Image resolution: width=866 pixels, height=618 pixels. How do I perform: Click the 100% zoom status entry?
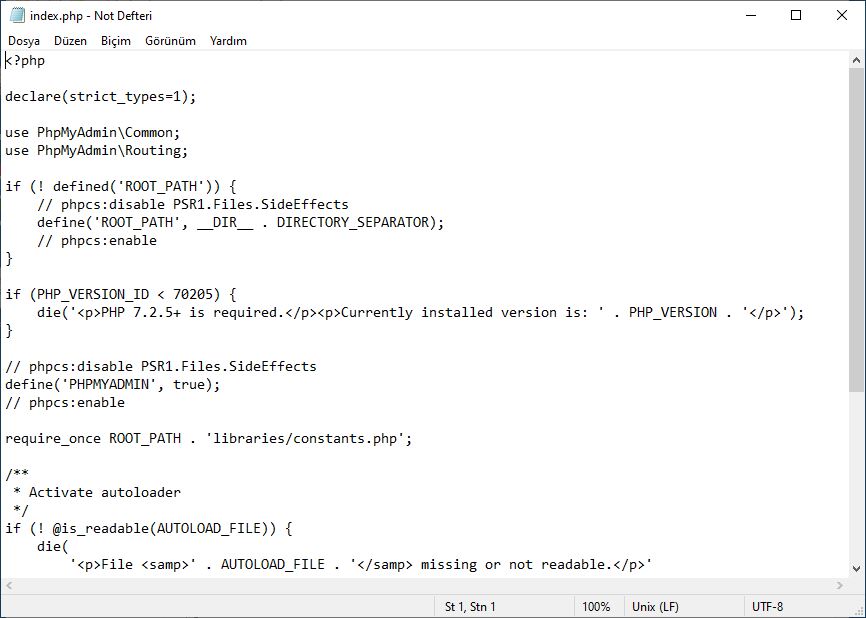[x=596, y=606]
